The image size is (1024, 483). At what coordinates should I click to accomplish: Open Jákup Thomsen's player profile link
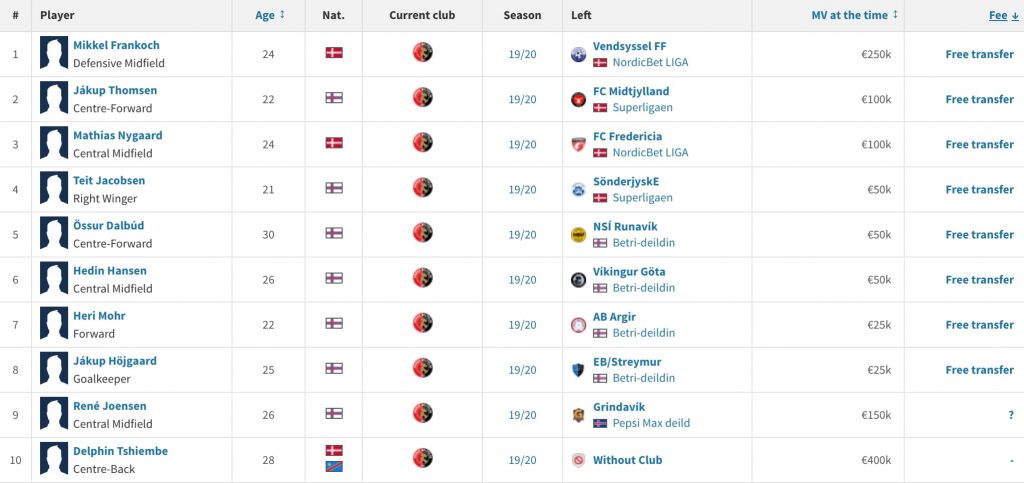click(115, 90)
